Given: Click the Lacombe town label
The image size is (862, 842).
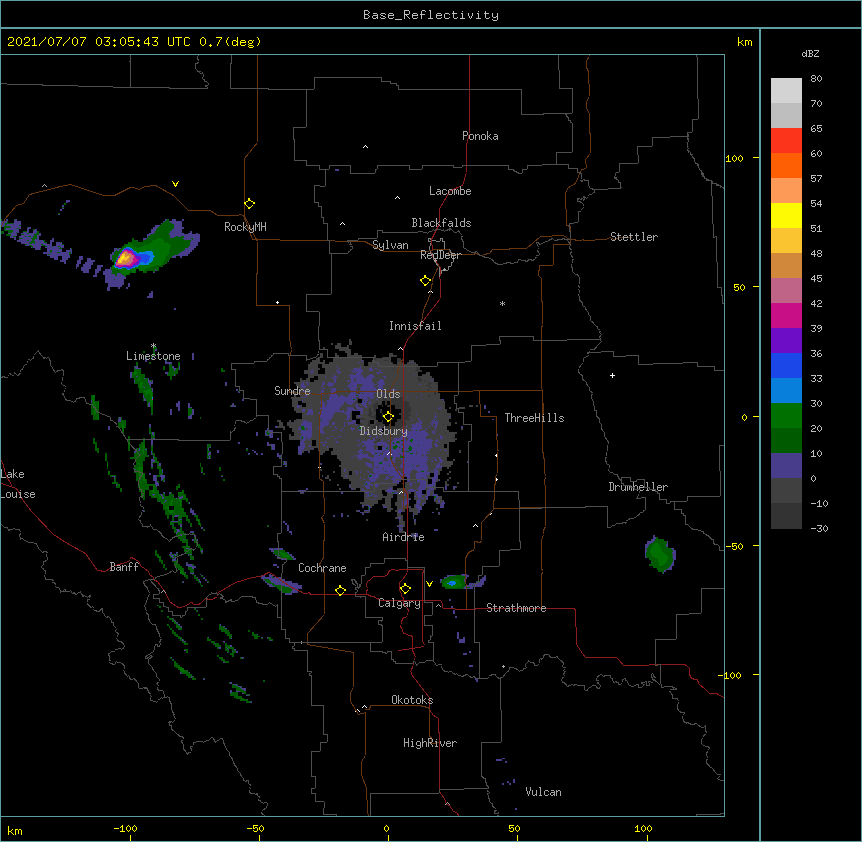Looking at the screenshot, I should (450, 191).
